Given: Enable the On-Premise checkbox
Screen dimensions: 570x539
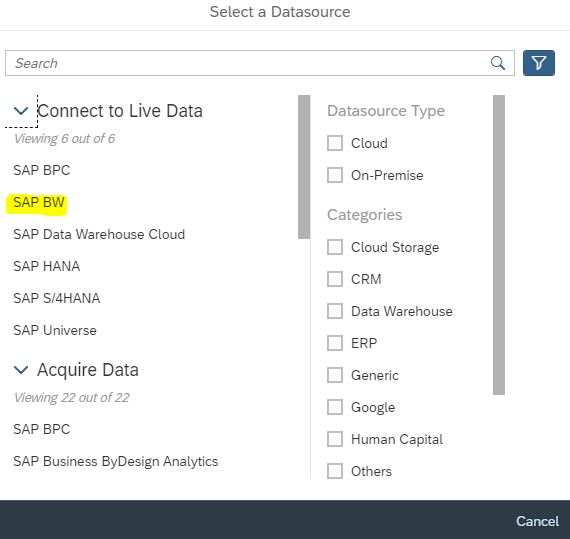Looking at the screenshot, I should [334, 175].
